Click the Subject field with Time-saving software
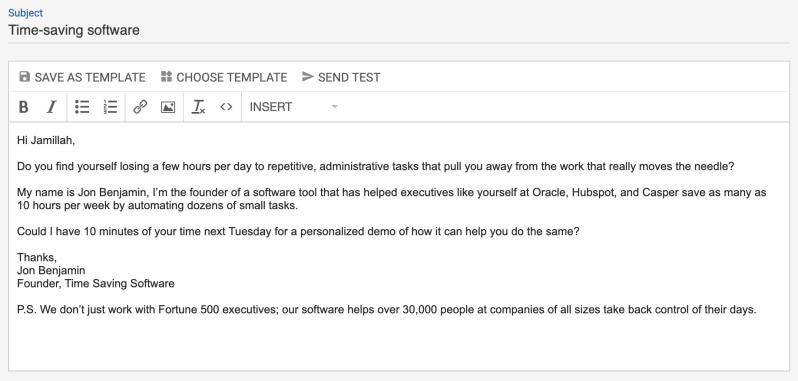Viewport: 798px width, 381px height. pyautogui.click(x=398, y=30)
